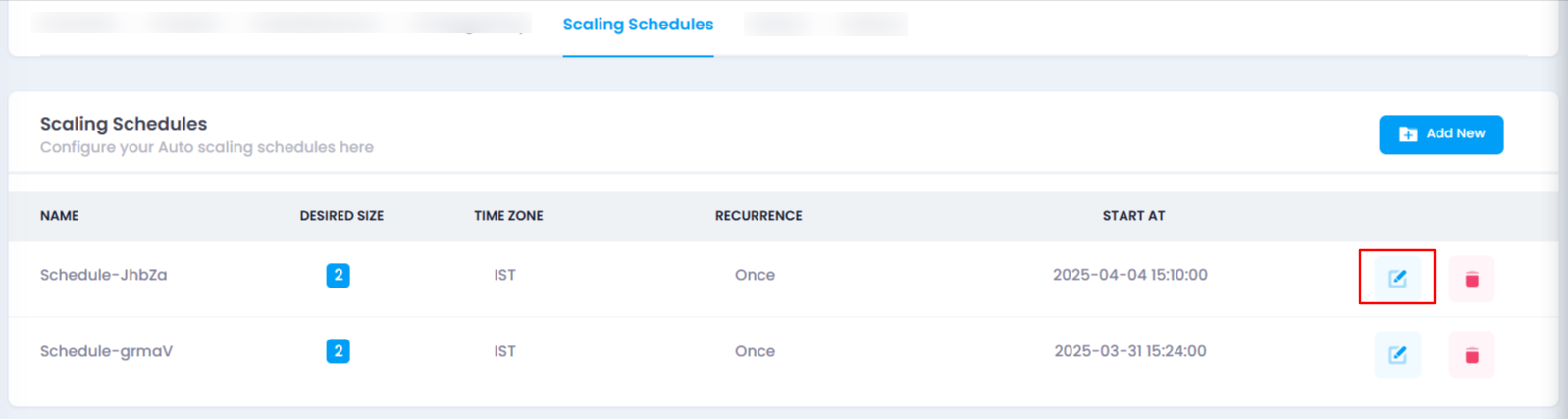Click the IST time zone for Schedule-grmaV
This screenshot has height=419, width=1568.
[x=504, y=351]
